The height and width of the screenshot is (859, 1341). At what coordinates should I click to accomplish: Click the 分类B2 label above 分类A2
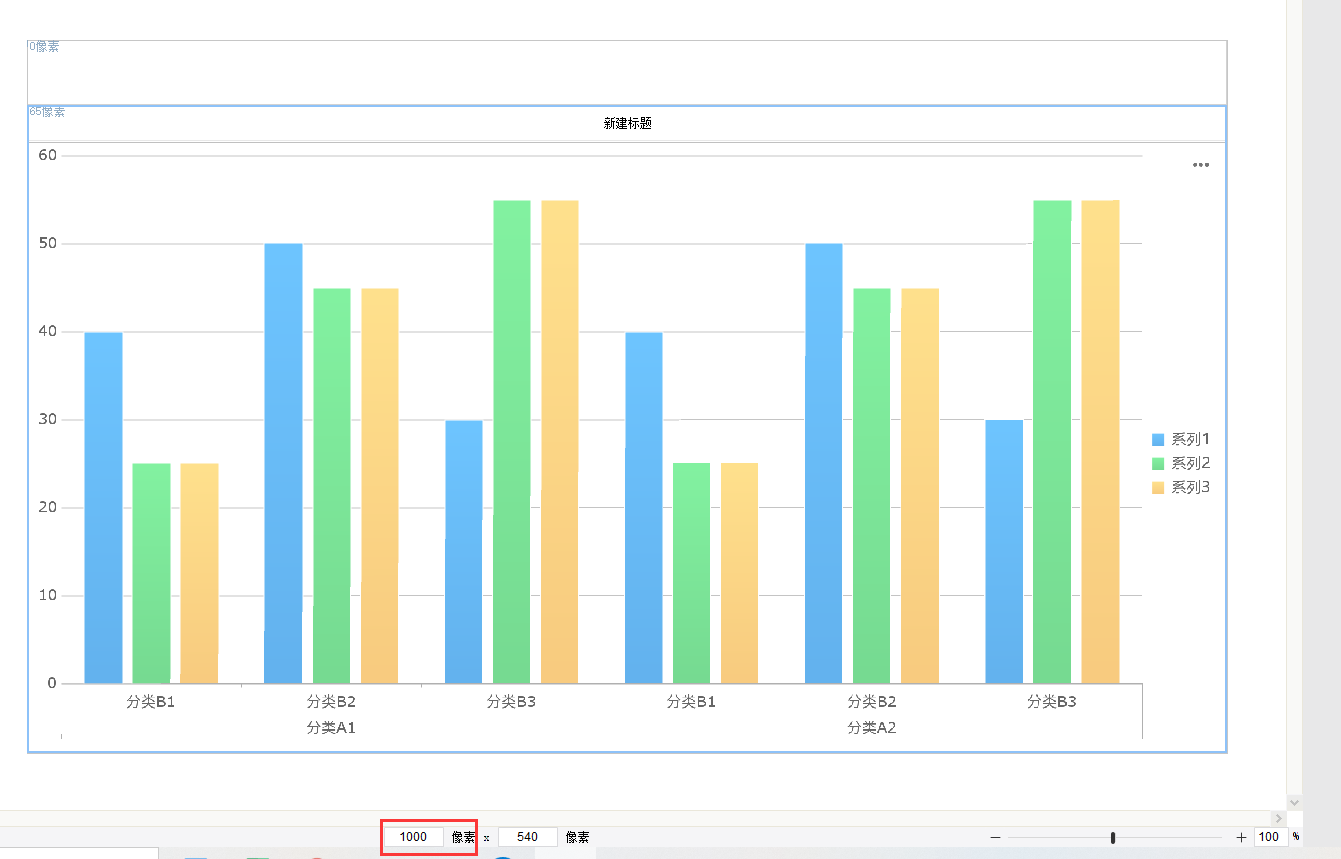(x=872, y=702)
